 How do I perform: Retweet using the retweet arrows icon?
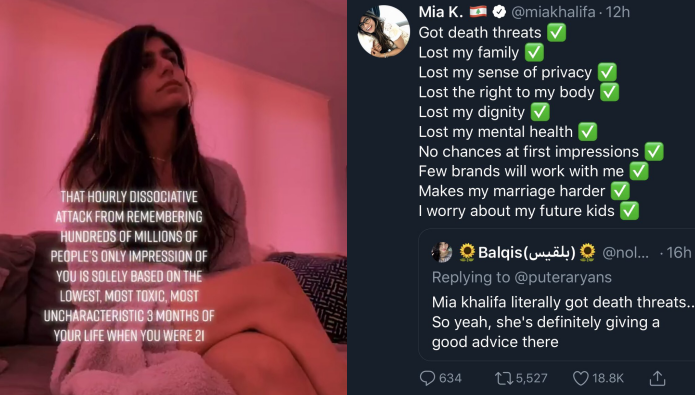504,378
